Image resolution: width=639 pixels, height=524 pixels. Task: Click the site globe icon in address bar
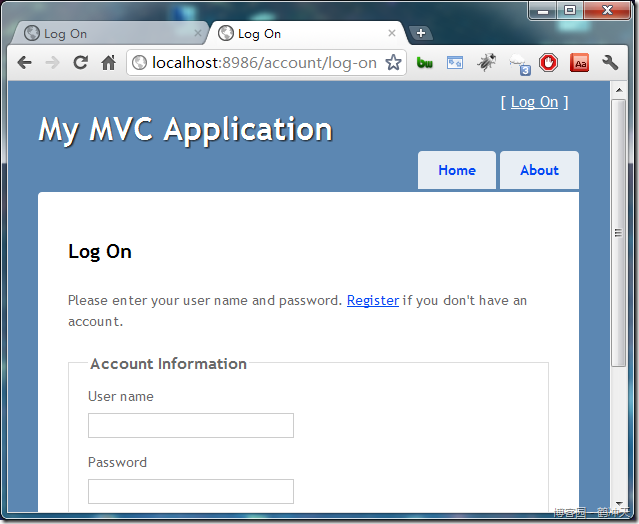pyautogui.click(x=139, y=63)
